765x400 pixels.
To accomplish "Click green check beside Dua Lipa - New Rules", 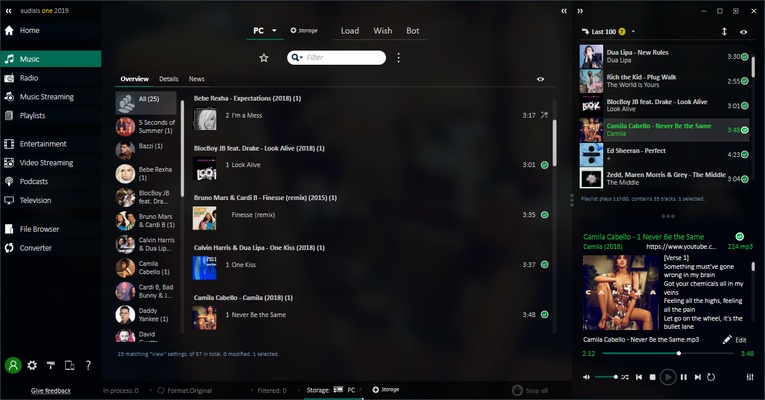I will 745,57.
